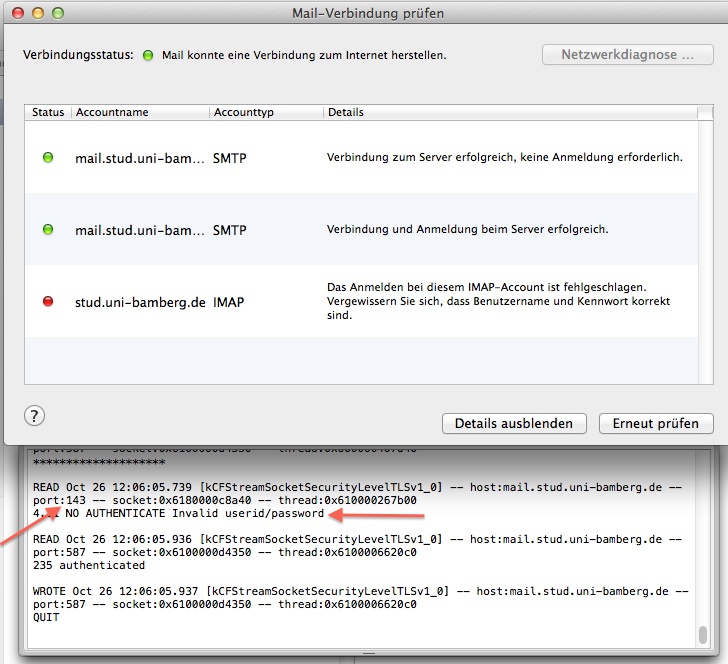Click the log panel vertical scrollbar thumb
728x664 pixels.
703,635
